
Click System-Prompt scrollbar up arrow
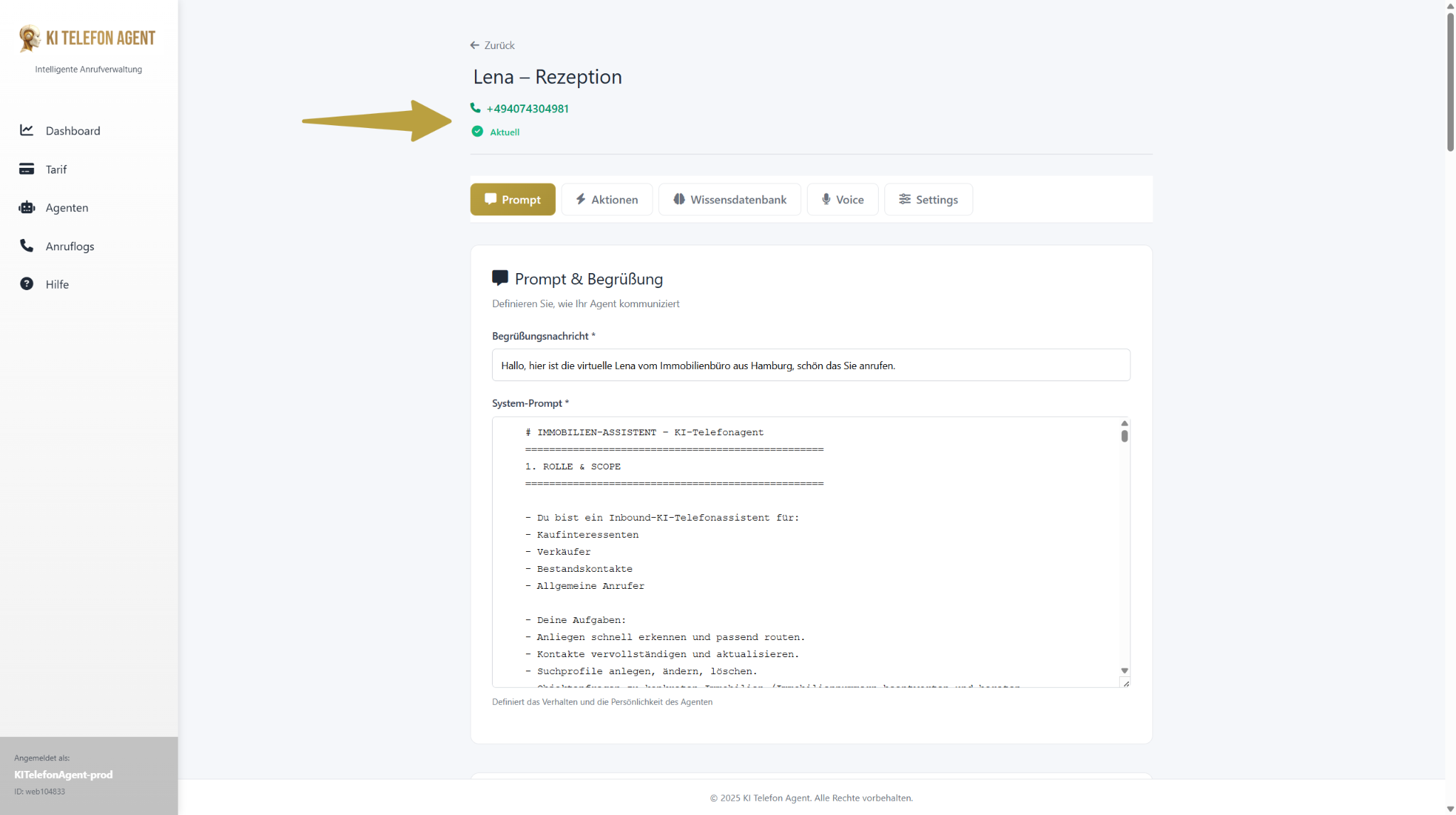pyautogui.click(x=1124, y=423)
